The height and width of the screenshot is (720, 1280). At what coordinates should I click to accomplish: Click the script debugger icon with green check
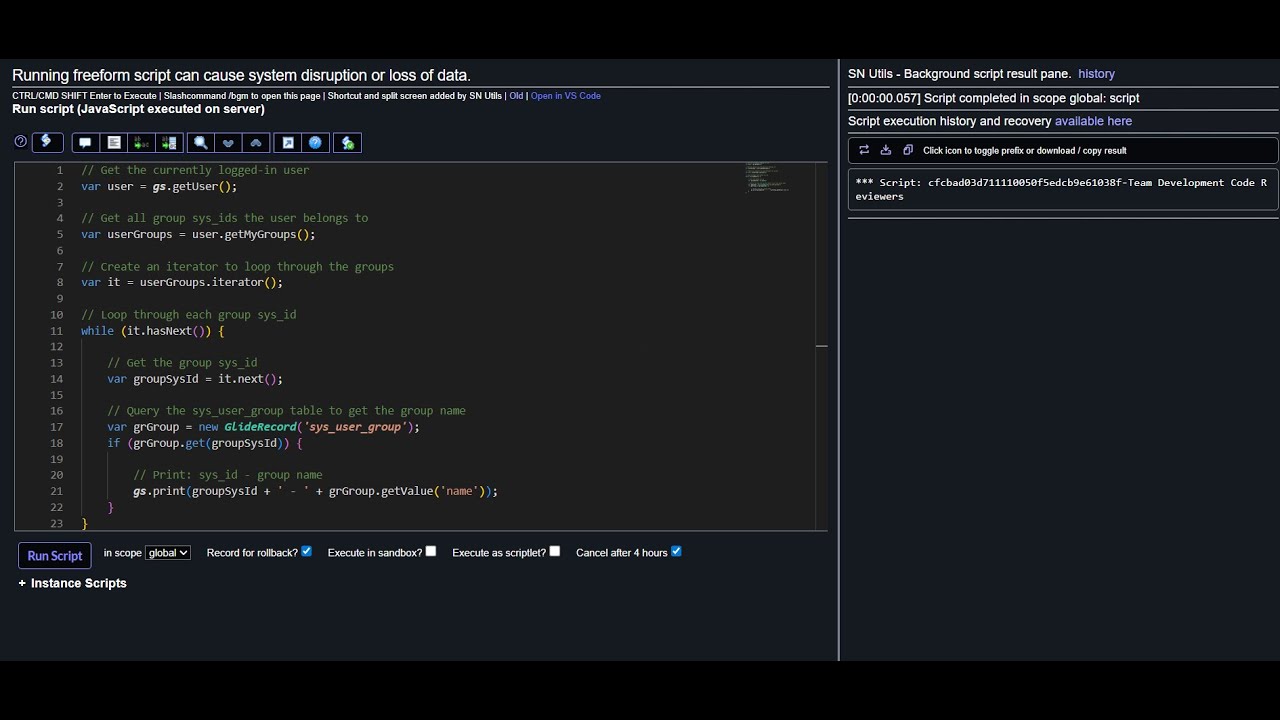pyautogui.click(x=347, y=143)
